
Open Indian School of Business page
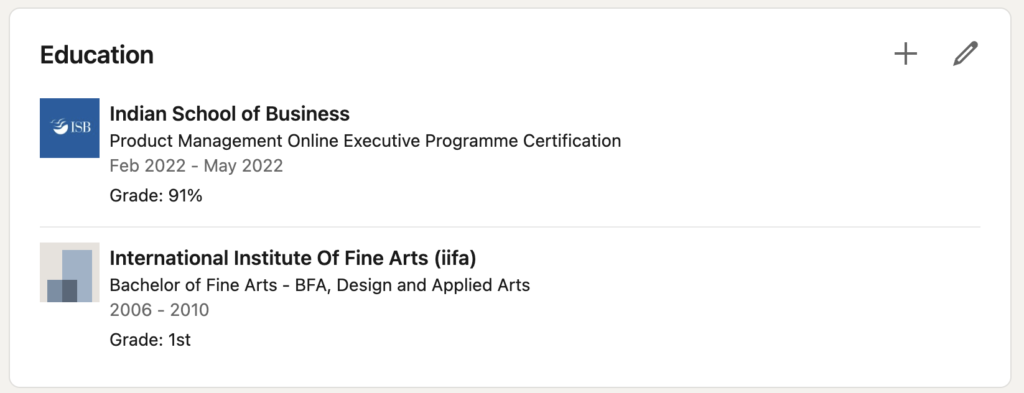[x=229, y=114]
